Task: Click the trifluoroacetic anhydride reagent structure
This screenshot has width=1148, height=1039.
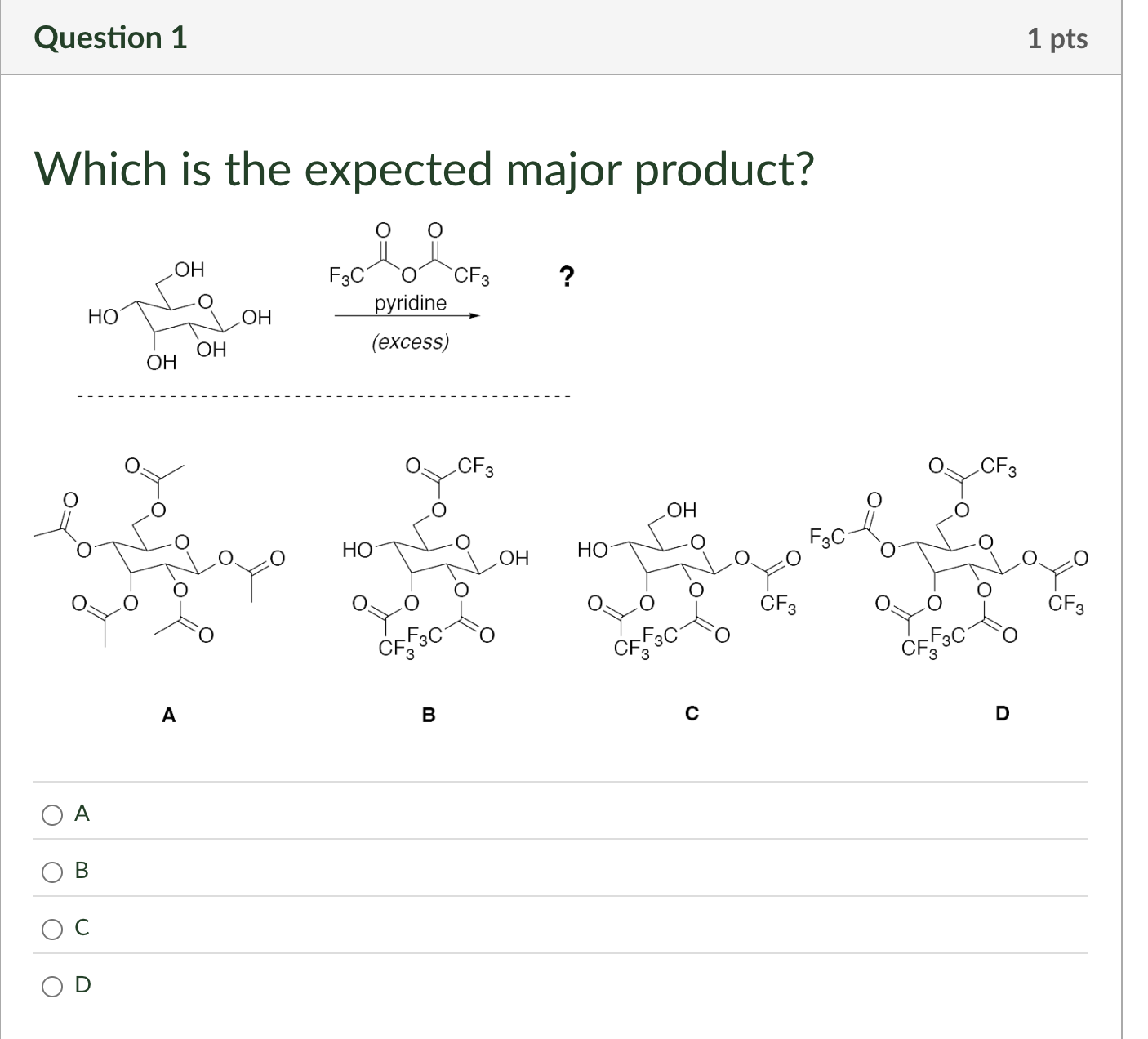Action: click(x=408, y=253)
